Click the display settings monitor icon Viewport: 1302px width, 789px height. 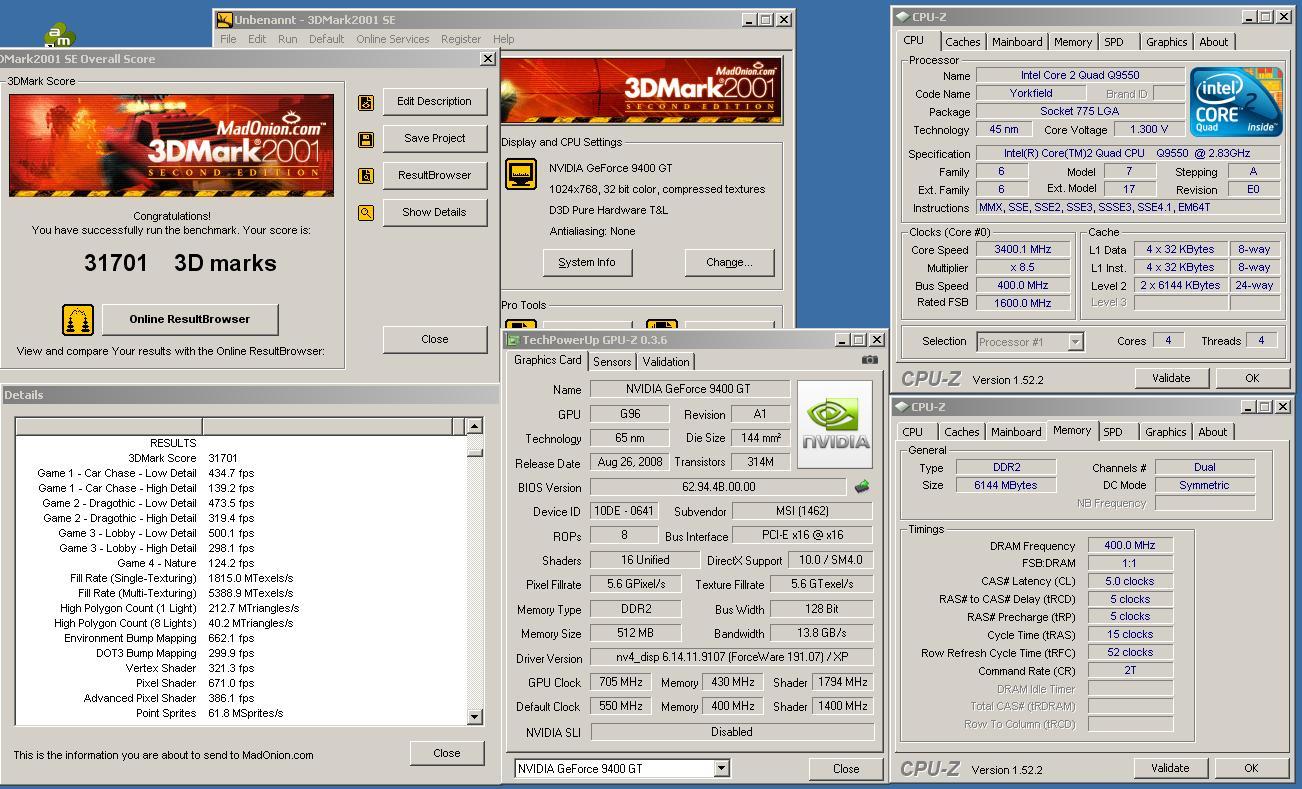(521, 174)
